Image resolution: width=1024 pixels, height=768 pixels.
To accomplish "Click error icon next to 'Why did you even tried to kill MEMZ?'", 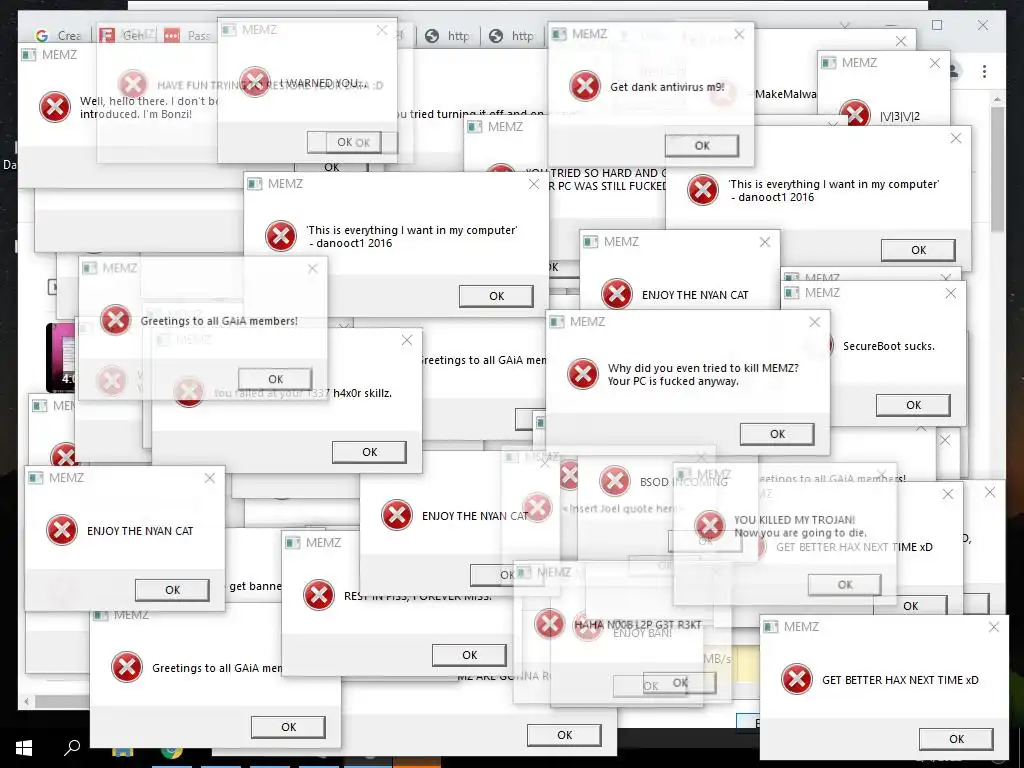I will pos(583,374).
